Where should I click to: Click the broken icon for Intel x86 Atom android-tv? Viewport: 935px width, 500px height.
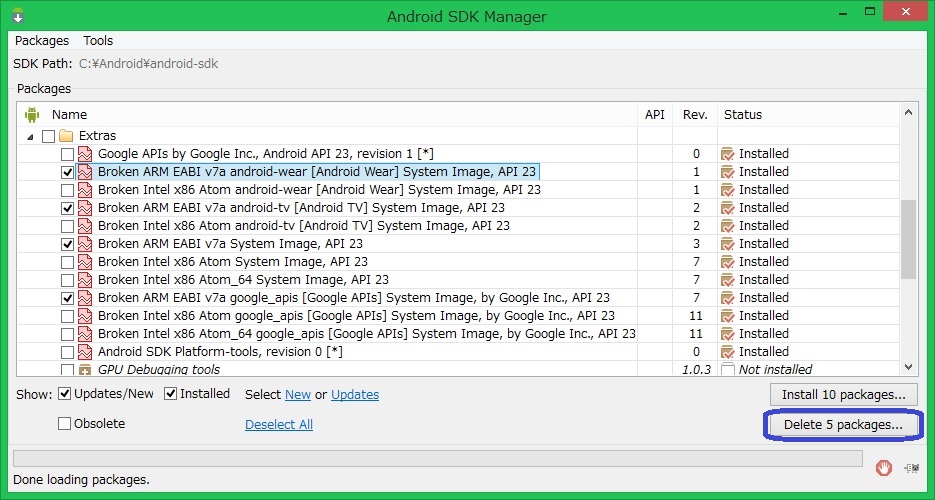(x=85, y=226)
